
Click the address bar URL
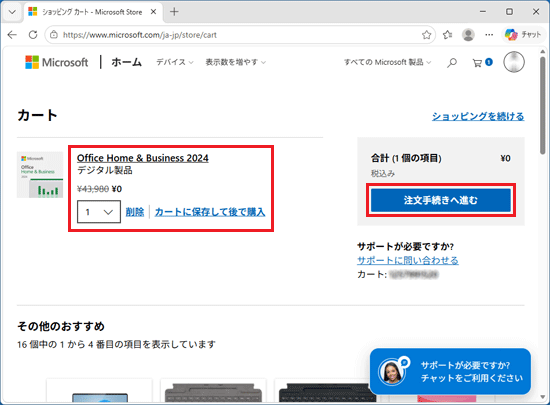pos(140,35)
